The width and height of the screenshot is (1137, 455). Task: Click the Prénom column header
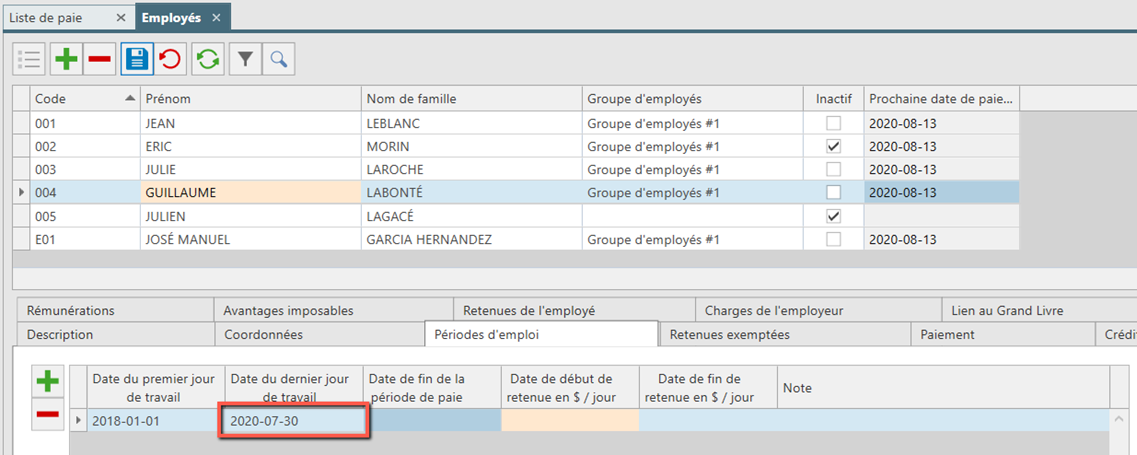250,98
